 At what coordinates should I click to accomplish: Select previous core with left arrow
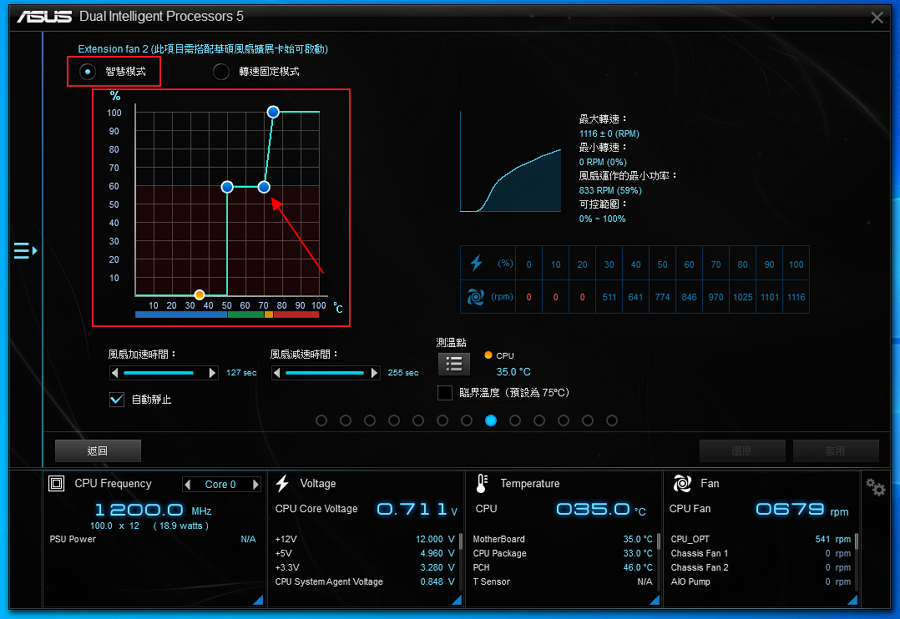(x=188, y=484)
